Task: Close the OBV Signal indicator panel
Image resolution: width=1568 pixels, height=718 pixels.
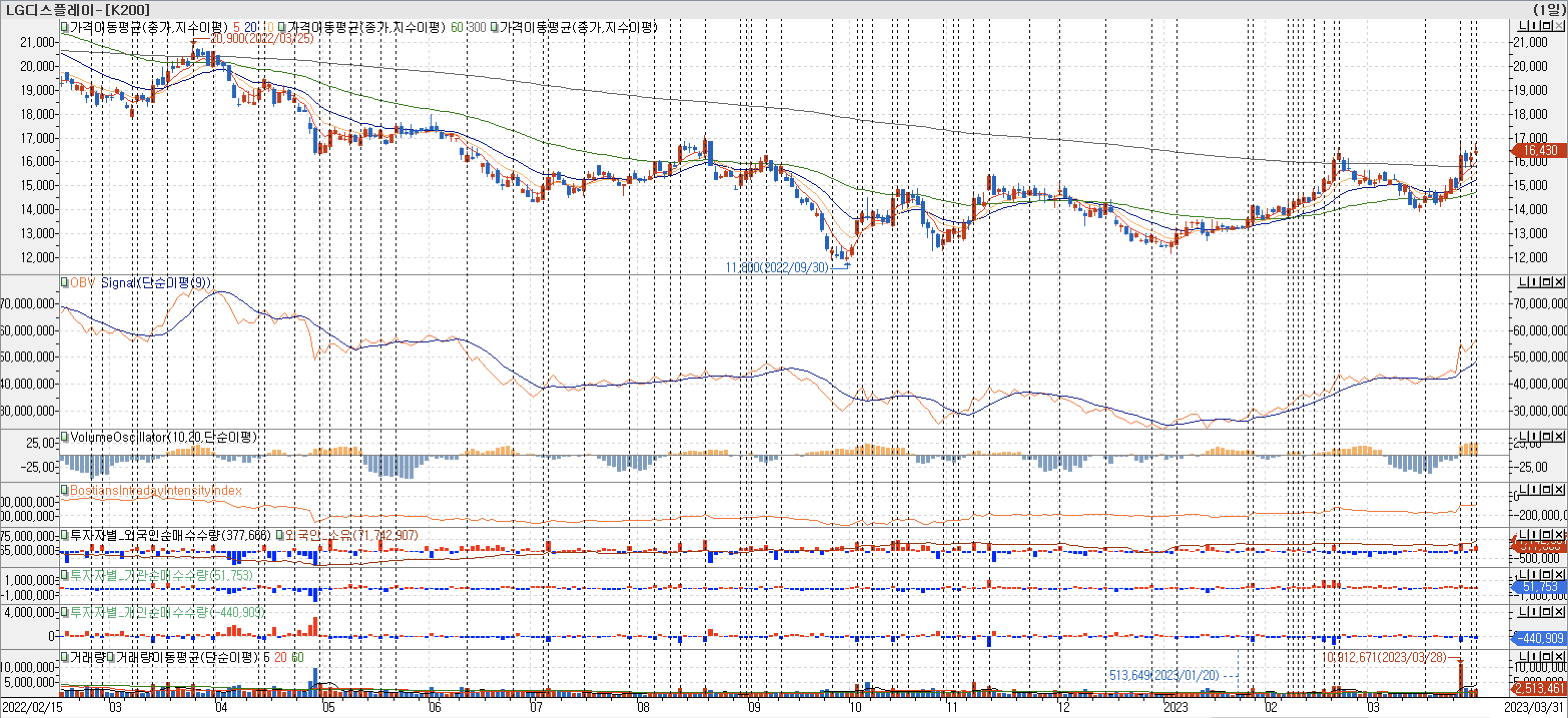Action: click(1558, 282)
